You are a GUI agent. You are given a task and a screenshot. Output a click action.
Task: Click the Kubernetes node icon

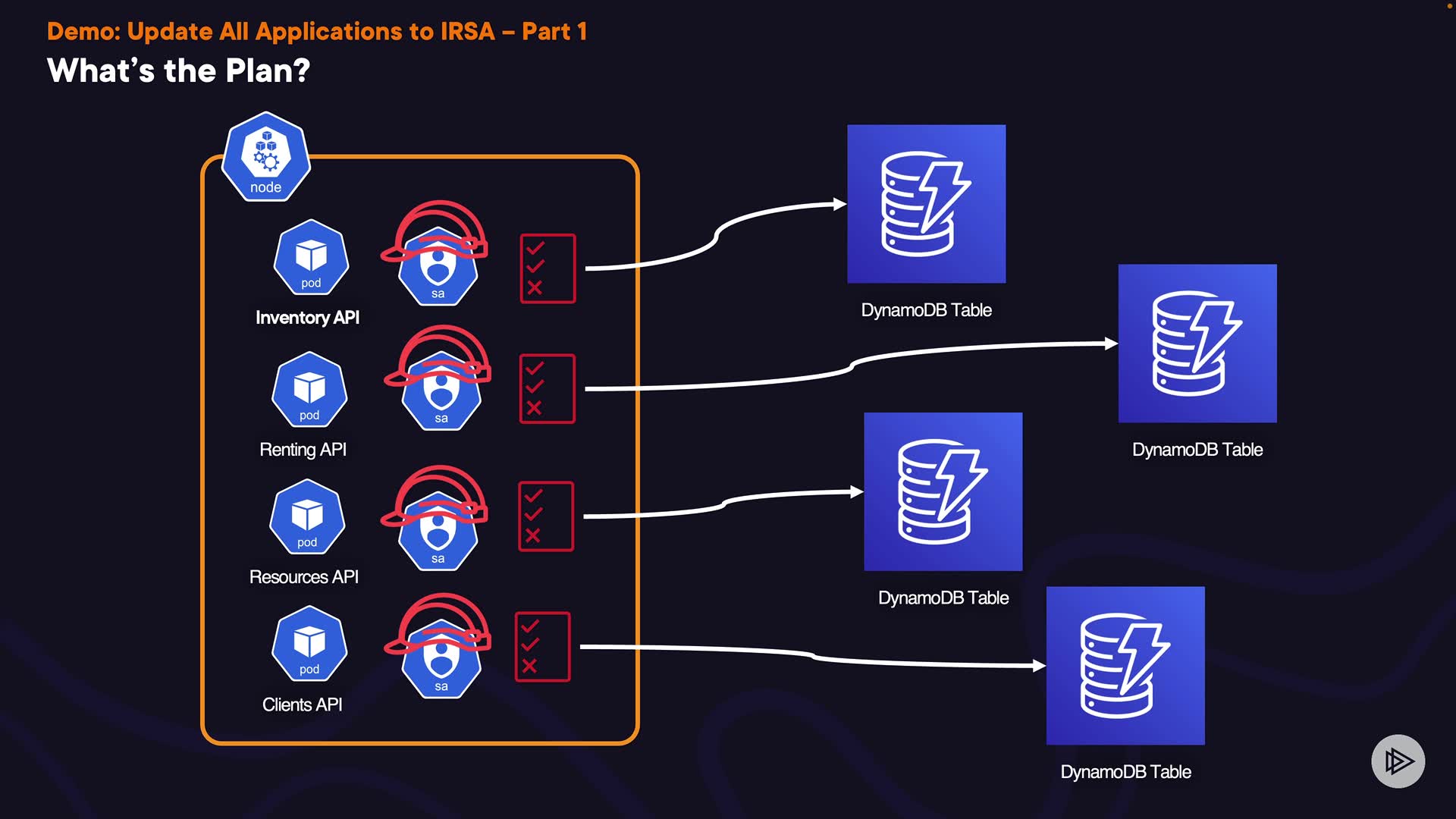[265, 158]
